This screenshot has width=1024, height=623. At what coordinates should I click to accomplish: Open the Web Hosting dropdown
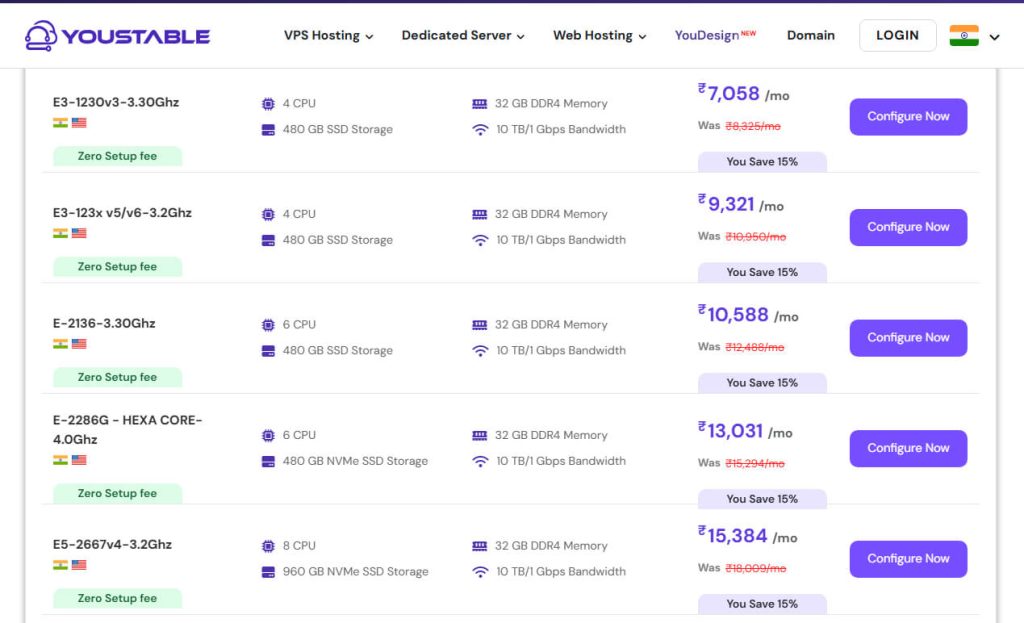597,35
